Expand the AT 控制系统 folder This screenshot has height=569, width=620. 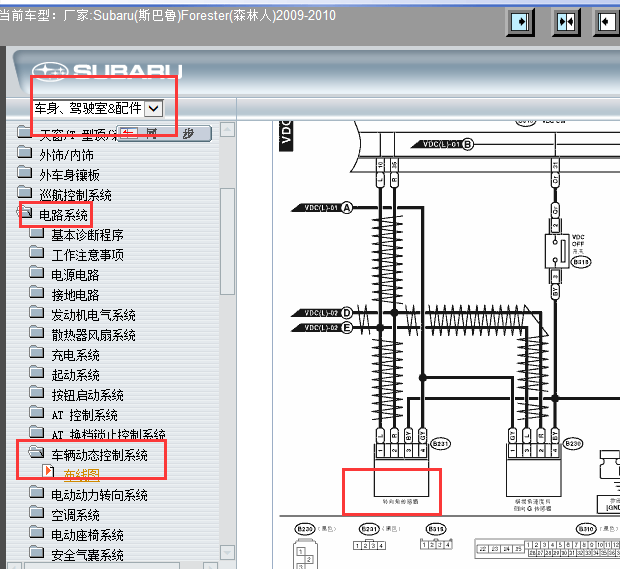(37, 412)
